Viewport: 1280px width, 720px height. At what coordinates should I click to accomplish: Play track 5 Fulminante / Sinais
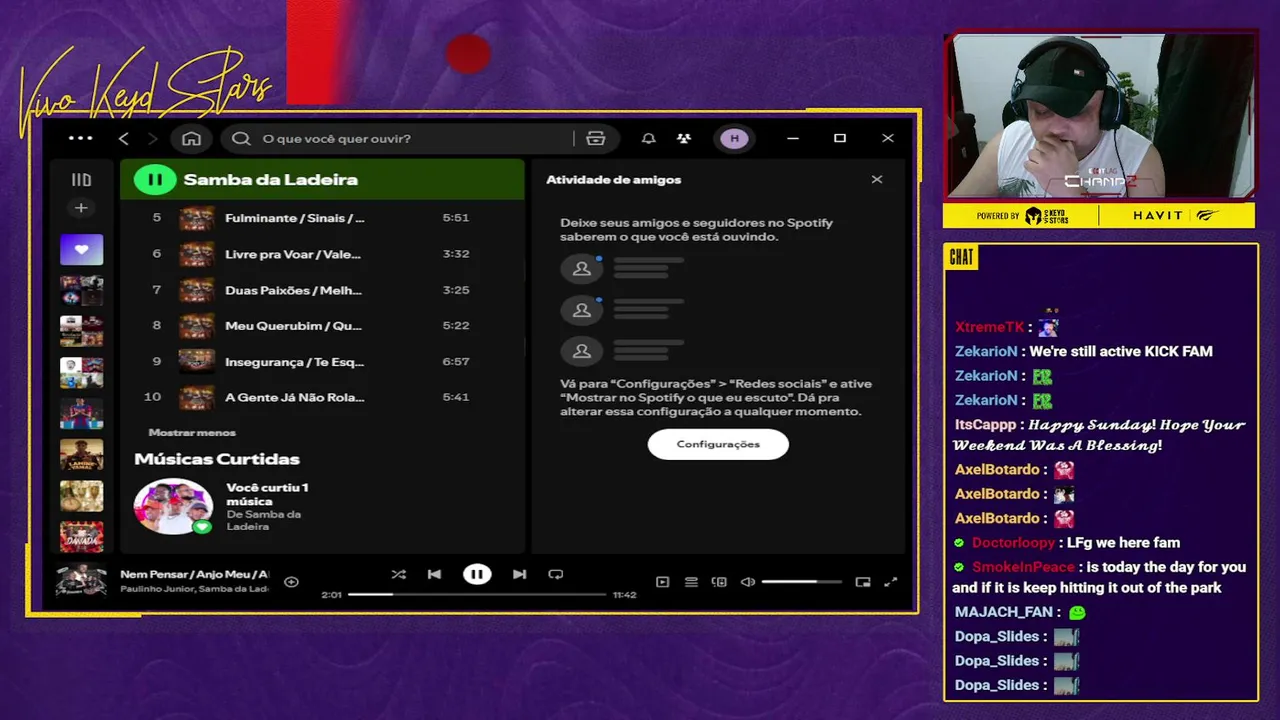[323, 218]
